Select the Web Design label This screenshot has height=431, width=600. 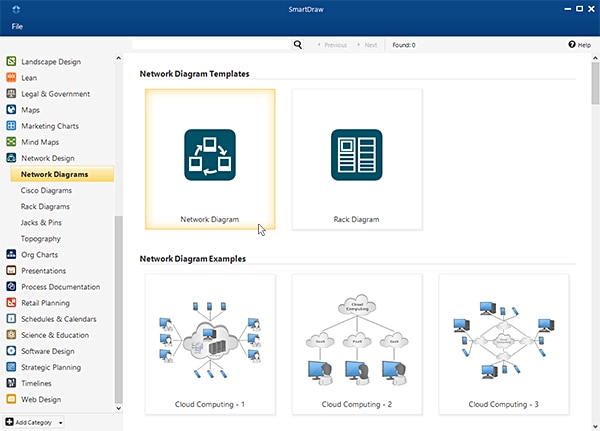(x=41, y=399)
